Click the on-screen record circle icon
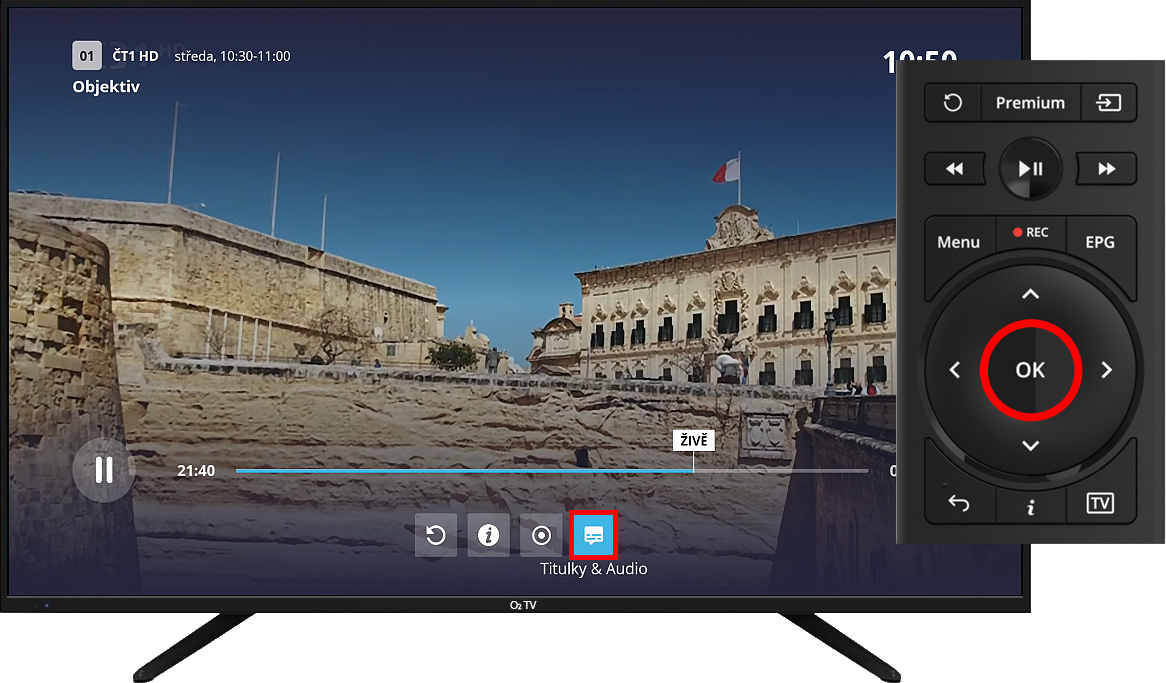Screen dimensions: 1166x683 point(541,536)
